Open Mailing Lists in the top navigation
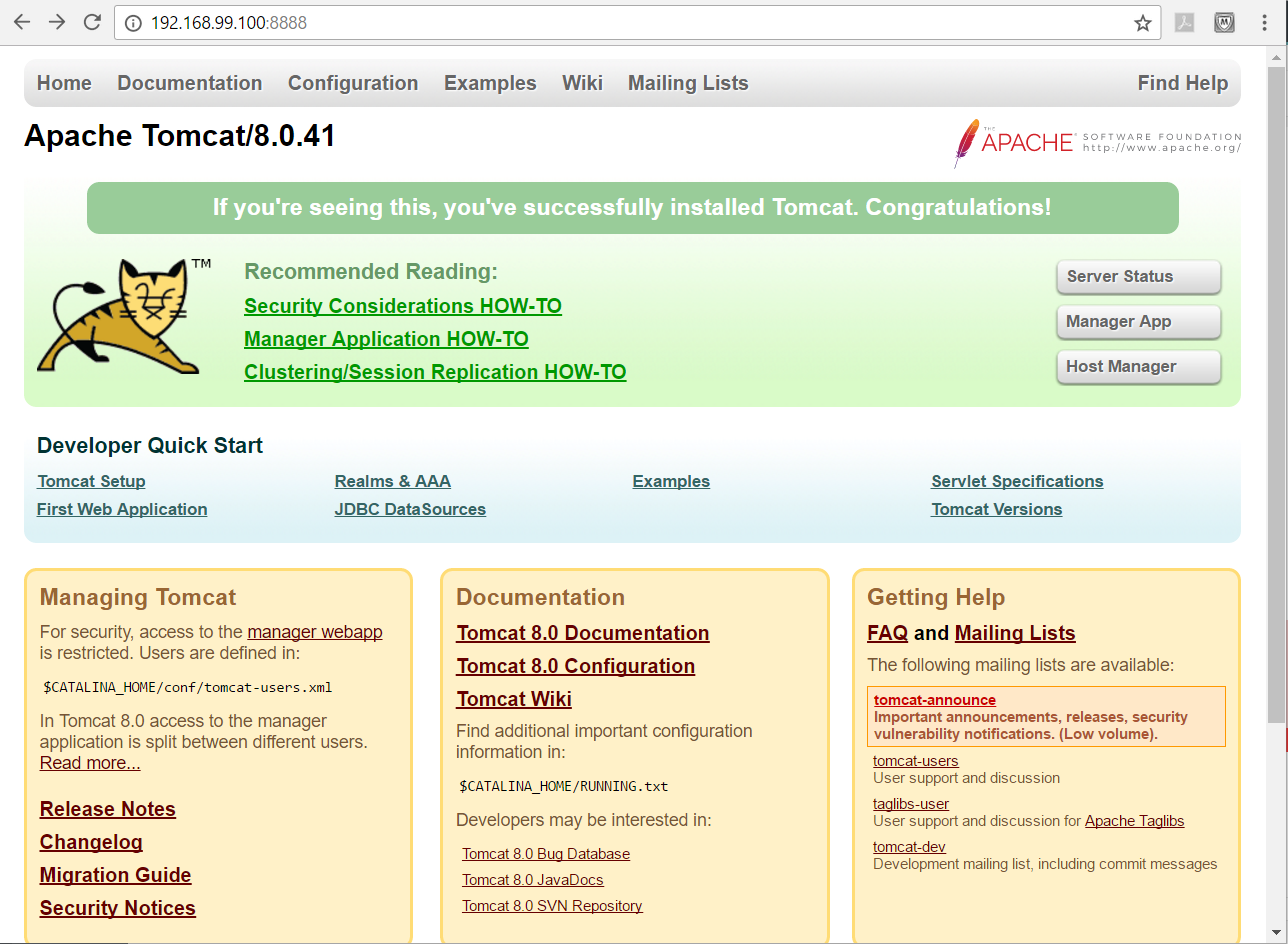The height and width of the screenshot is (944, 1288). [x=688, y=83]
